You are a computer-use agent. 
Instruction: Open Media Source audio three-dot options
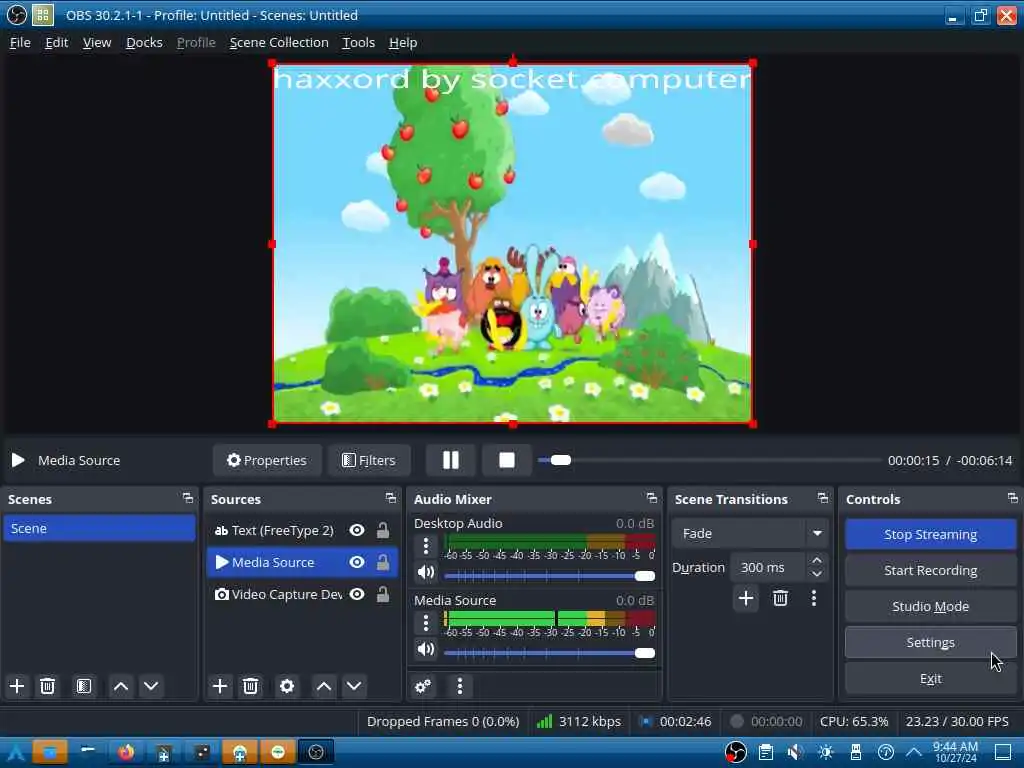(426, 623)
